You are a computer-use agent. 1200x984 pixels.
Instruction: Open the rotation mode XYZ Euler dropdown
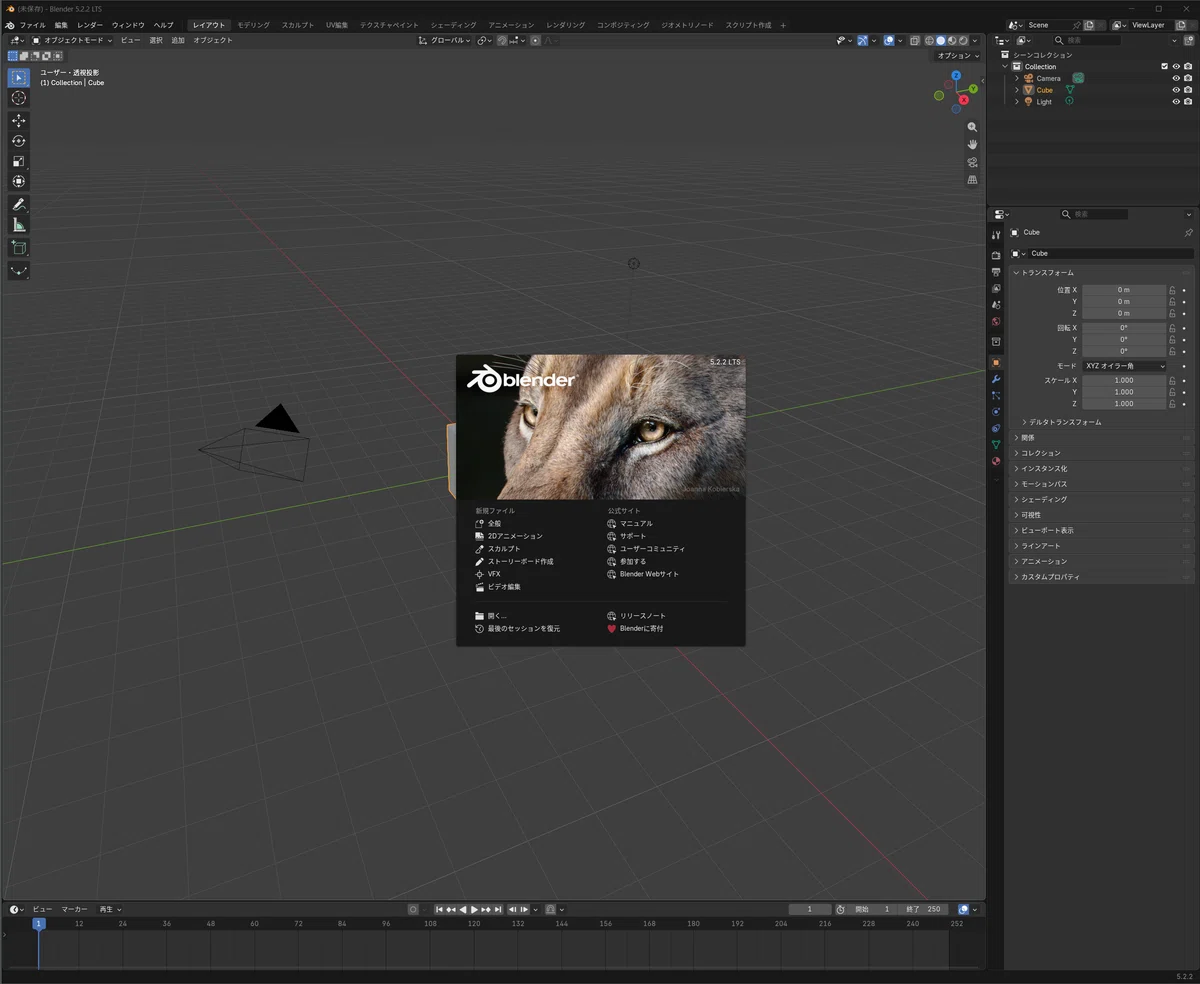coord(1124,366)
